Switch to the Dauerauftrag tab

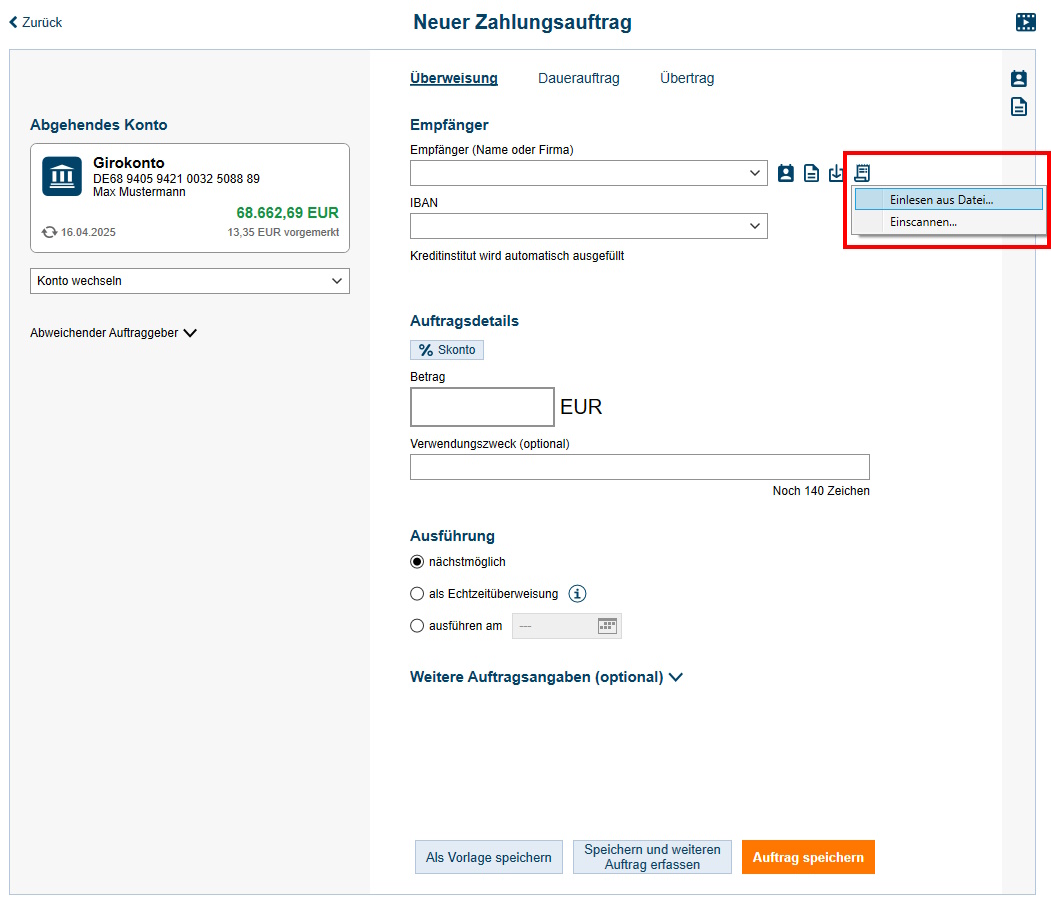(x=578, y=78)
